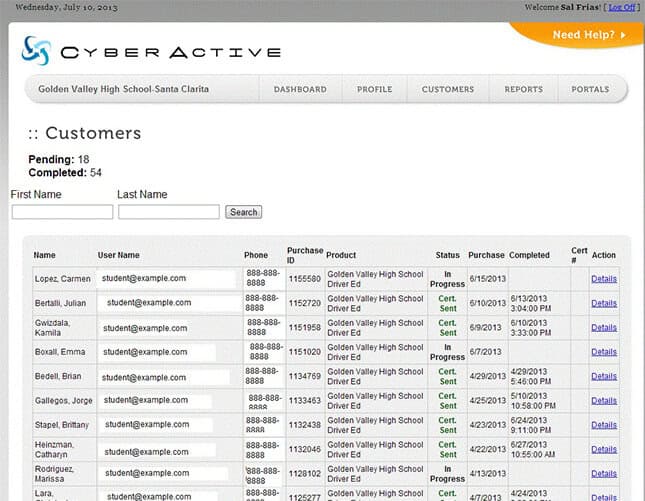Screen dimensions: 645x501
Task: Select the name Bedell, Brian
Action: (58, 376)
